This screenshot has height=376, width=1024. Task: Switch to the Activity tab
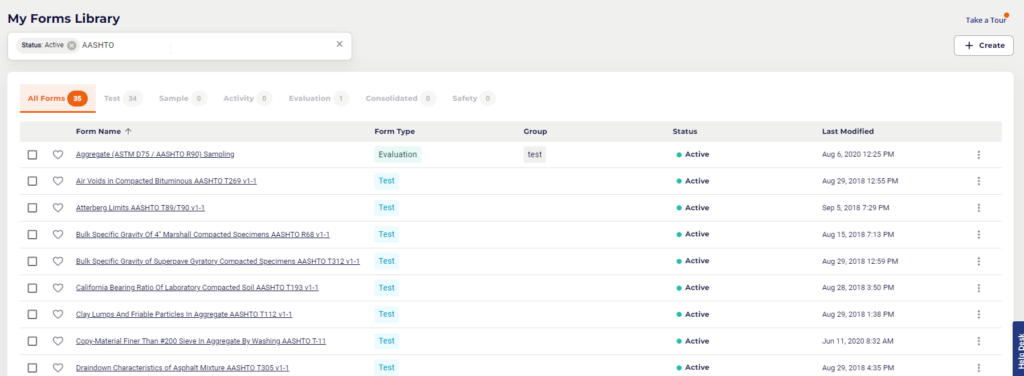(248, 99)
